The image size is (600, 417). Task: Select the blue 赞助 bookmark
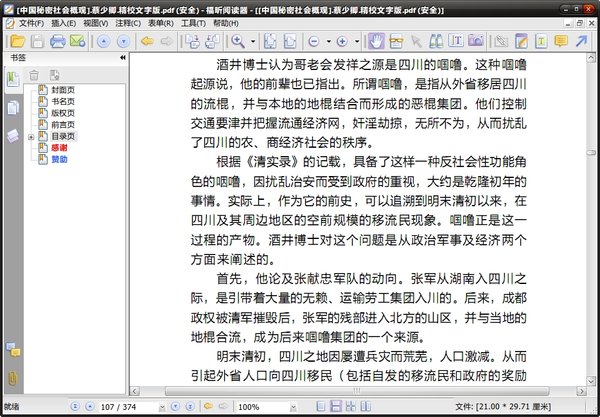pyautogui.click(x=59, y=159)
